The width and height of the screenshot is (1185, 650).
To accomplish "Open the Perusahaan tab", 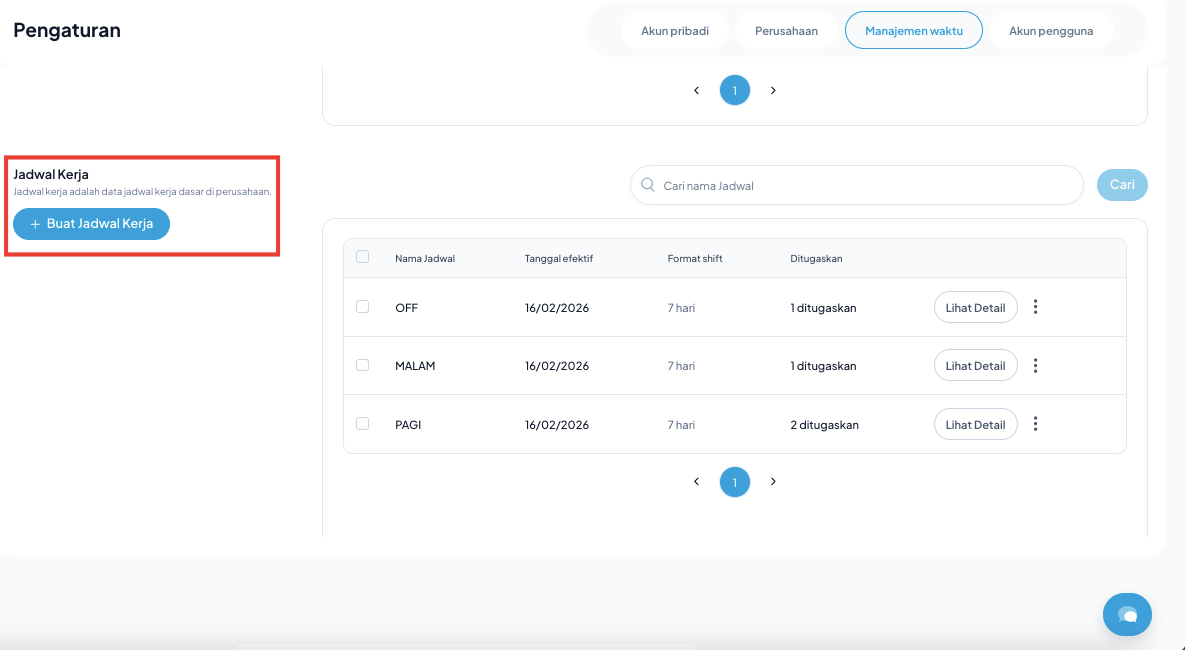I will point(786,30).
